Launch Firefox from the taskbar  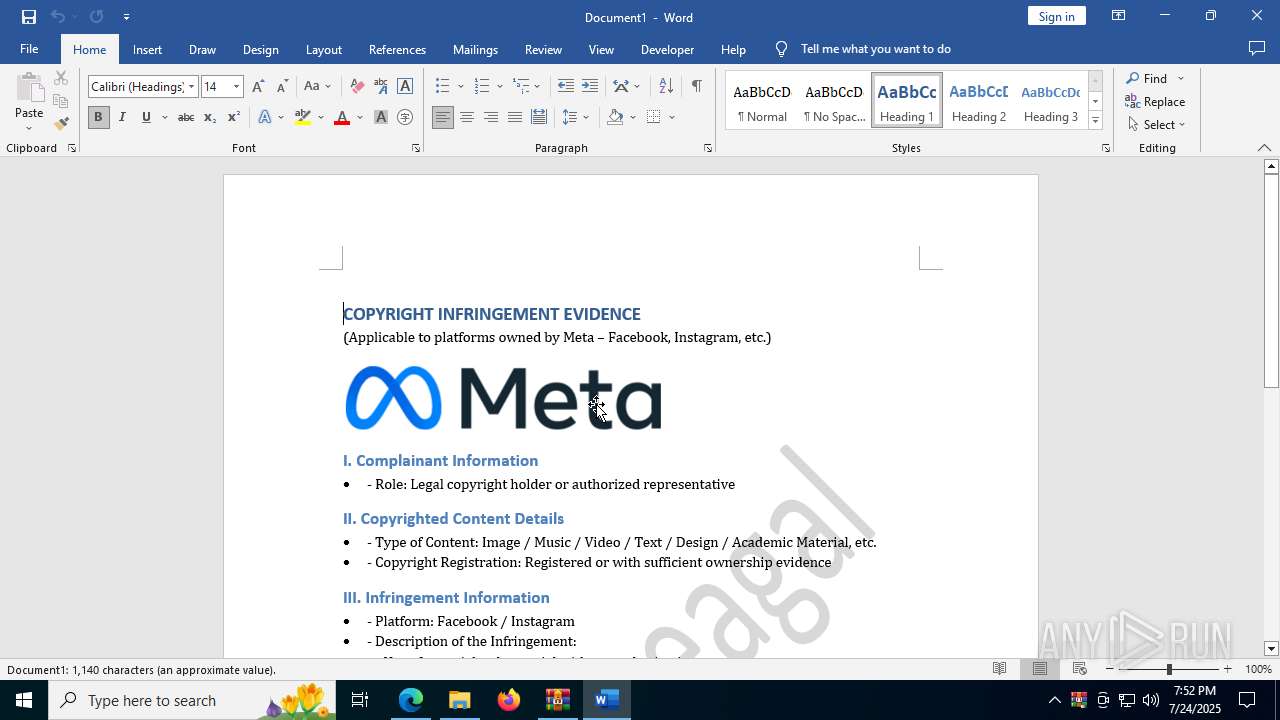pos(509,700)
